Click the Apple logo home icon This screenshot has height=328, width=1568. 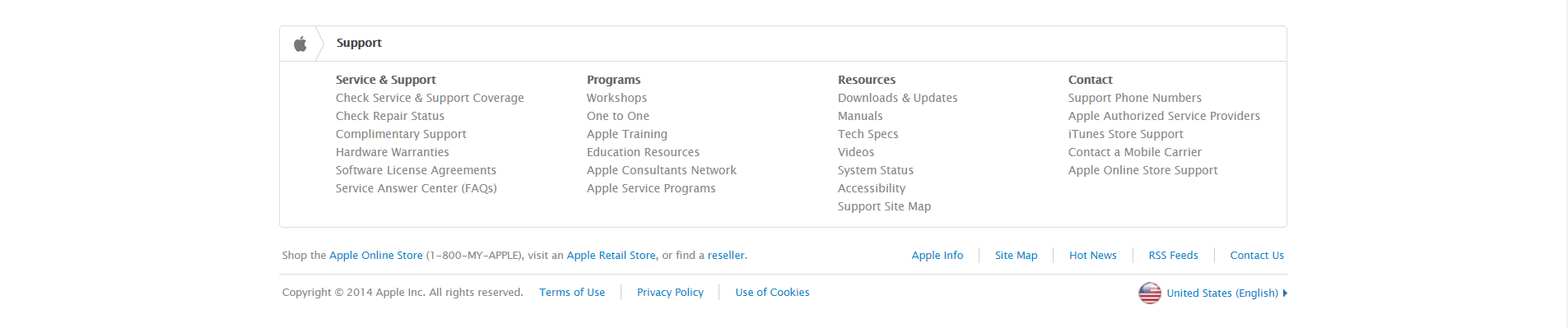pos(300,44)
